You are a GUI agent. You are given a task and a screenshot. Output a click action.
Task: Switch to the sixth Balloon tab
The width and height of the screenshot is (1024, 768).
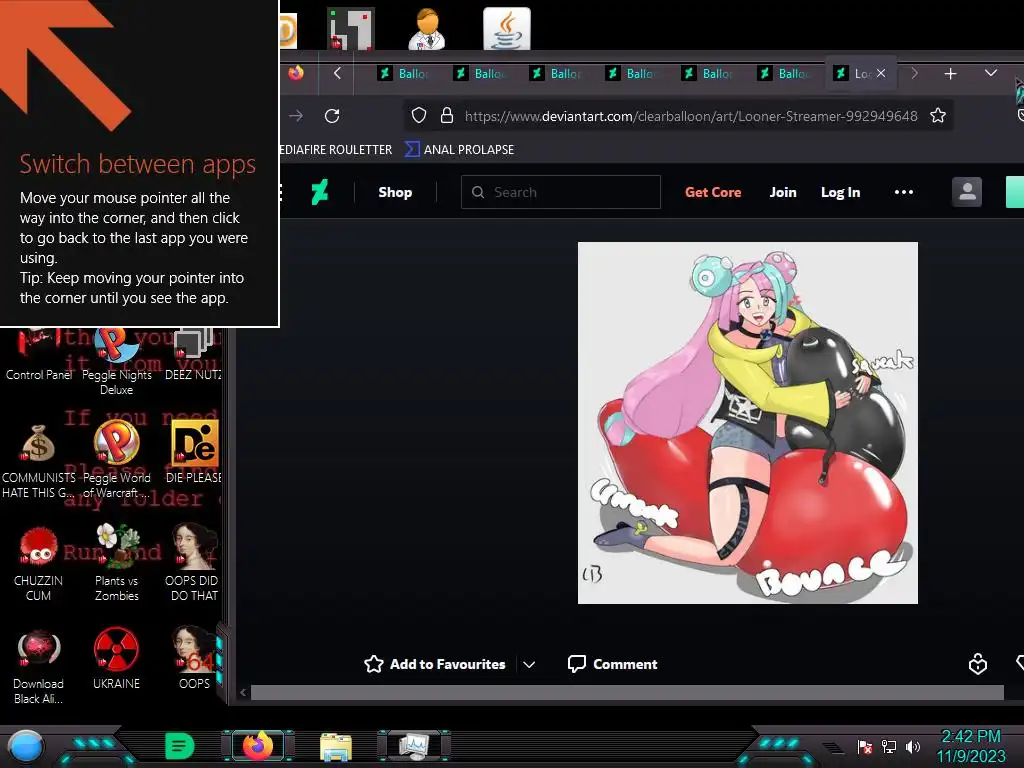coord(783,74)
